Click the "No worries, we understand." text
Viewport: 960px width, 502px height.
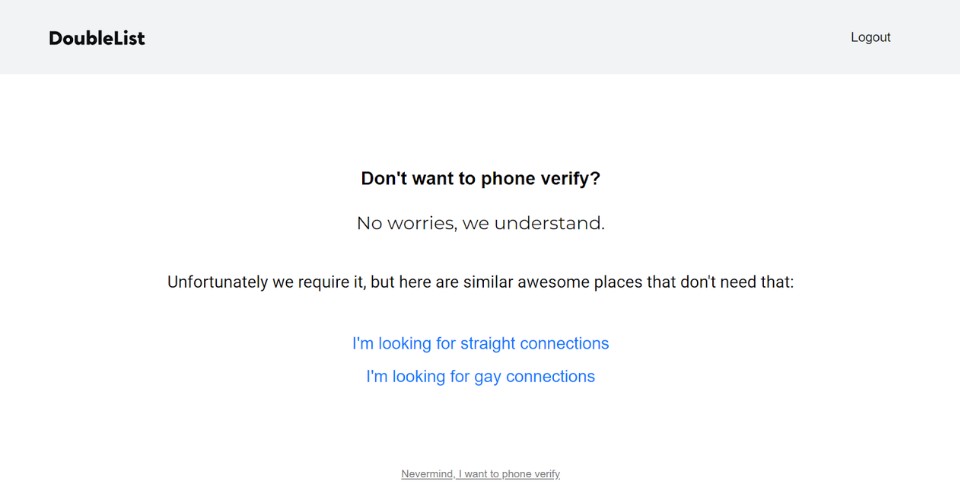[480, 223]
